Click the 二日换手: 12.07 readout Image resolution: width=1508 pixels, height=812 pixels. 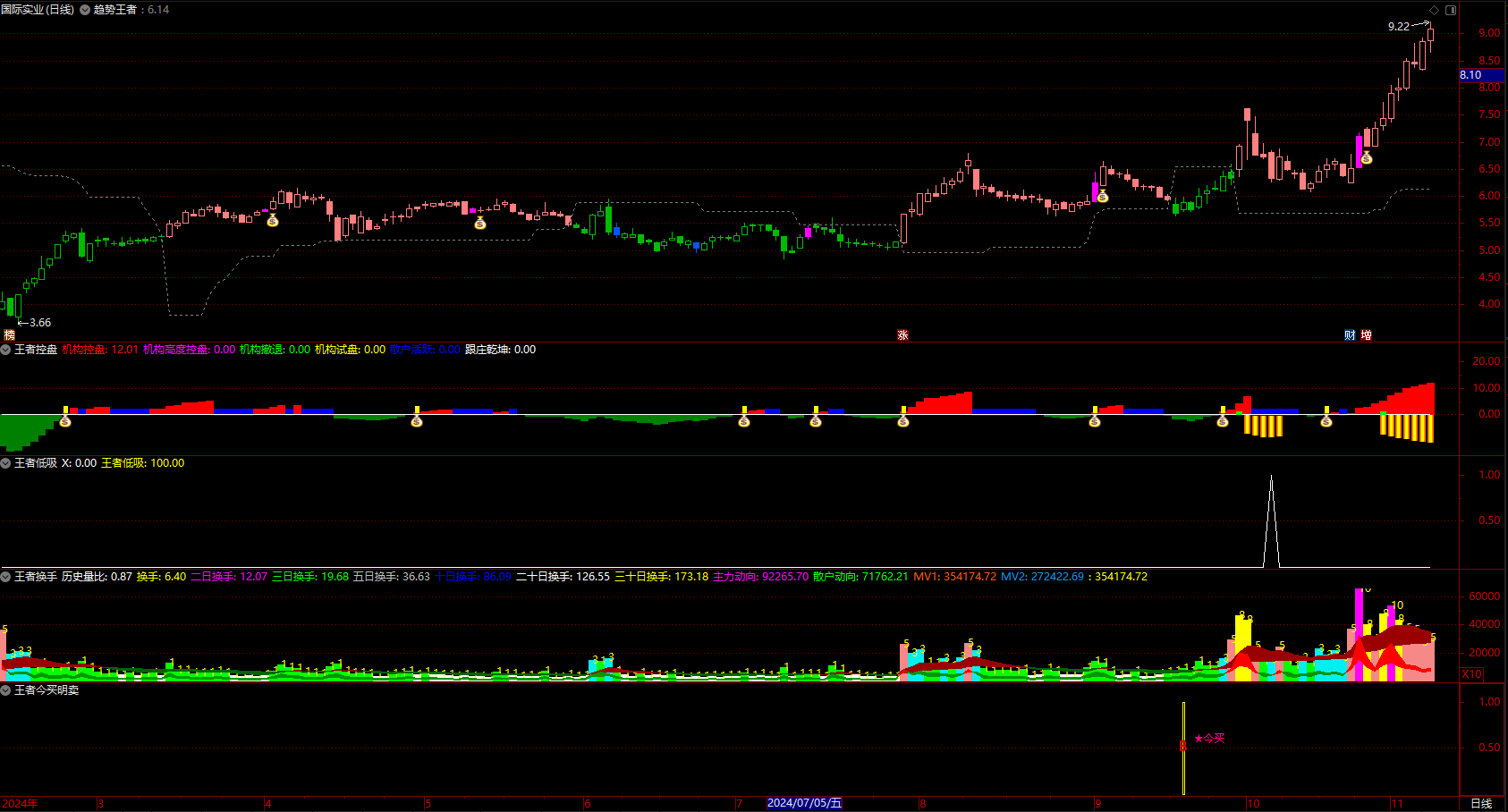[229, 577]
